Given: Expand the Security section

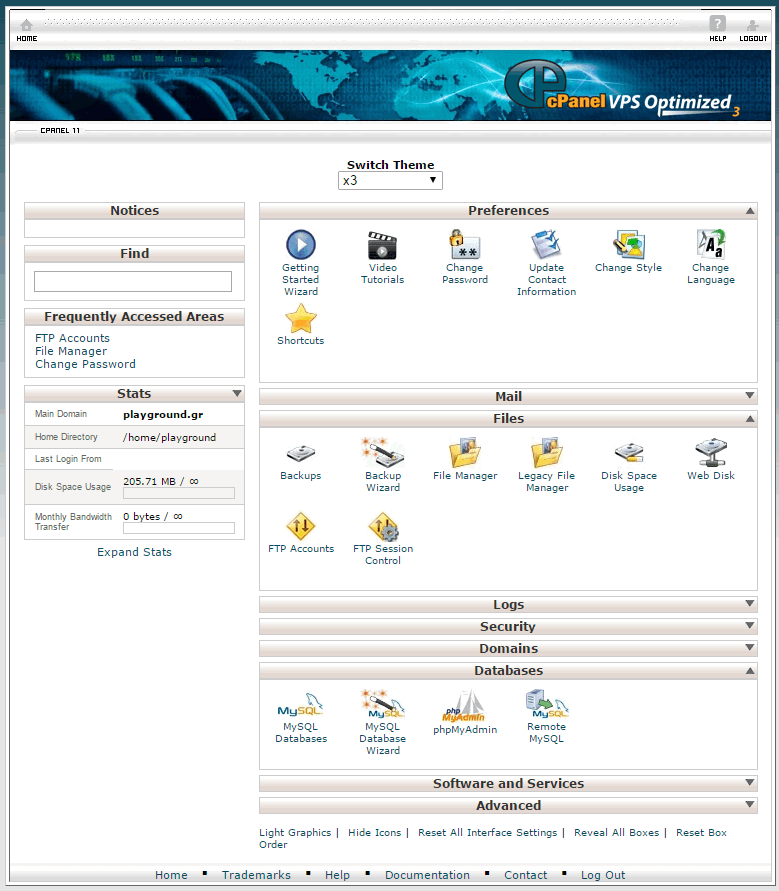Looking at the screenshot, I should (750, 626).
